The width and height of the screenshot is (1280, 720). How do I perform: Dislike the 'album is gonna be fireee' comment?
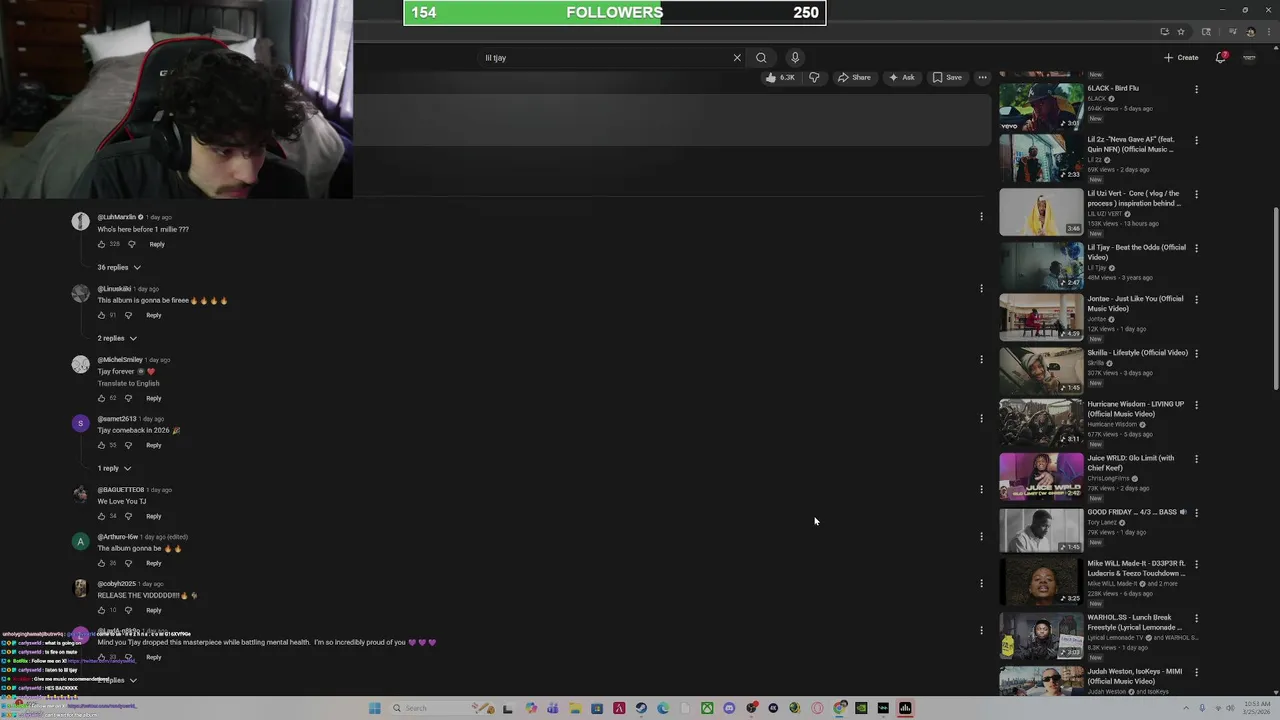[x=128, y=315]
